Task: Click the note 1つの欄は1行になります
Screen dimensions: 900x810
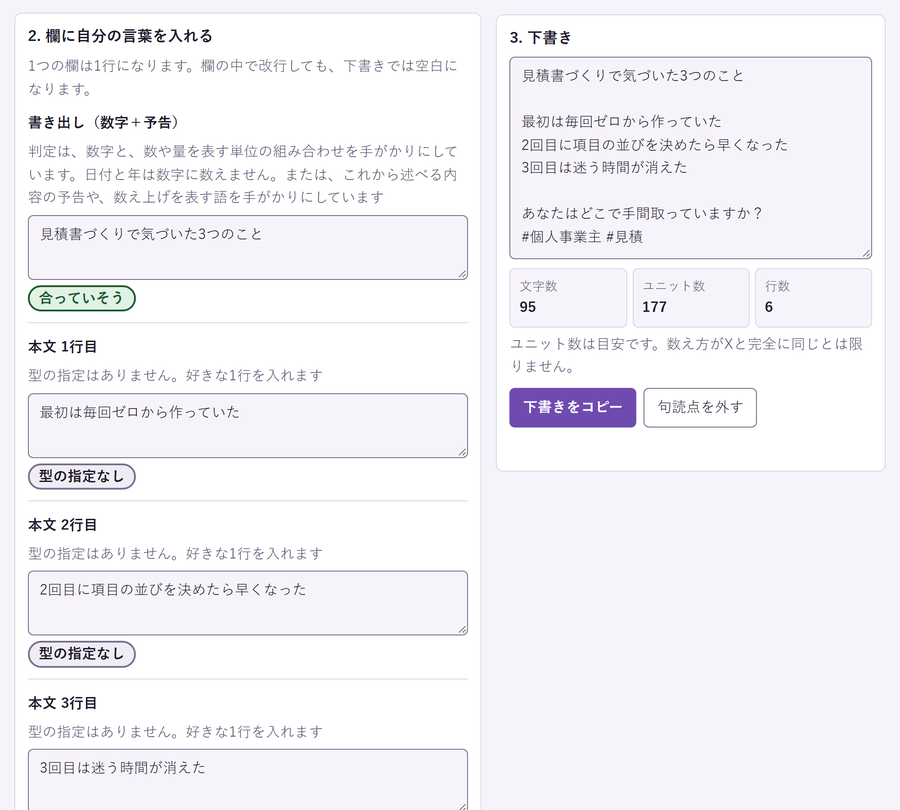Action: pyautogui.click(x=243, y=77)
